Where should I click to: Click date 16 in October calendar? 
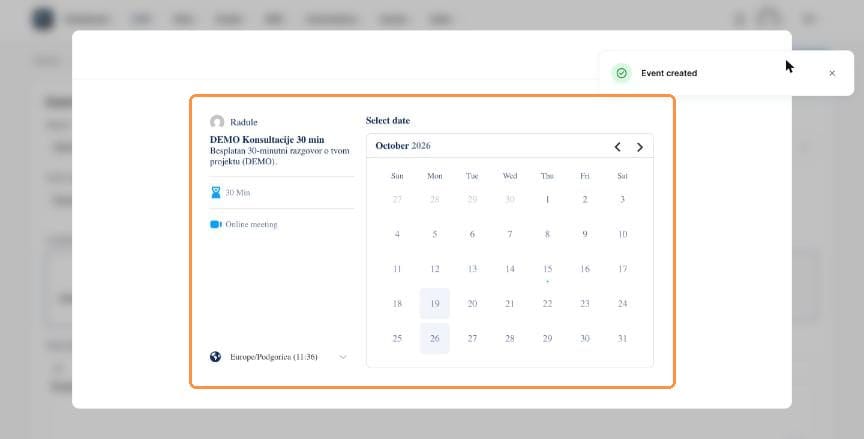coord(585,269)
